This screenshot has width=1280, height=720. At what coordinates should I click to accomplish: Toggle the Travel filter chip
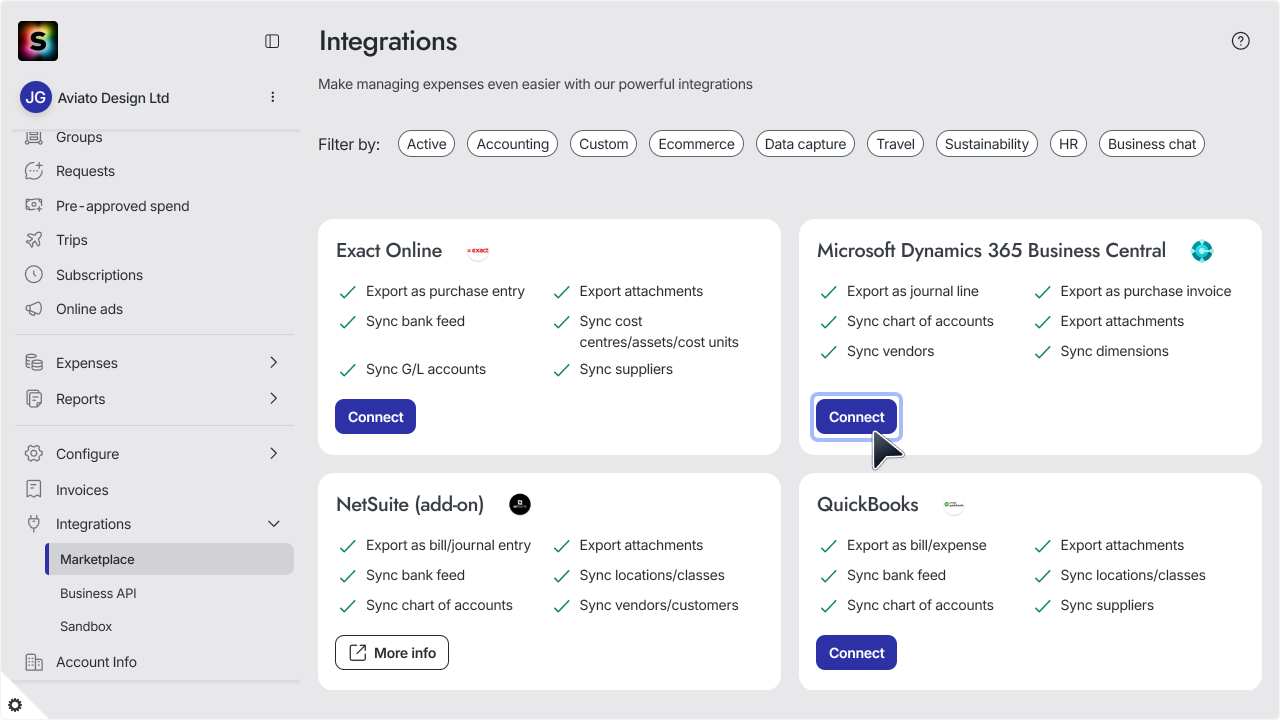point(896,144)
